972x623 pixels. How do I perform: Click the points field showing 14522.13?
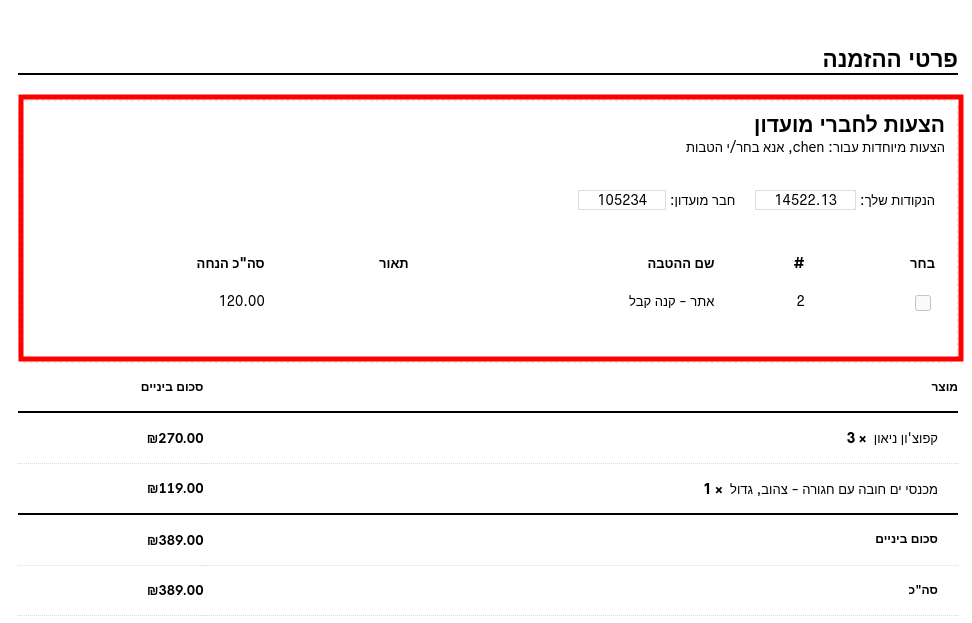click(x=805, y=200)
